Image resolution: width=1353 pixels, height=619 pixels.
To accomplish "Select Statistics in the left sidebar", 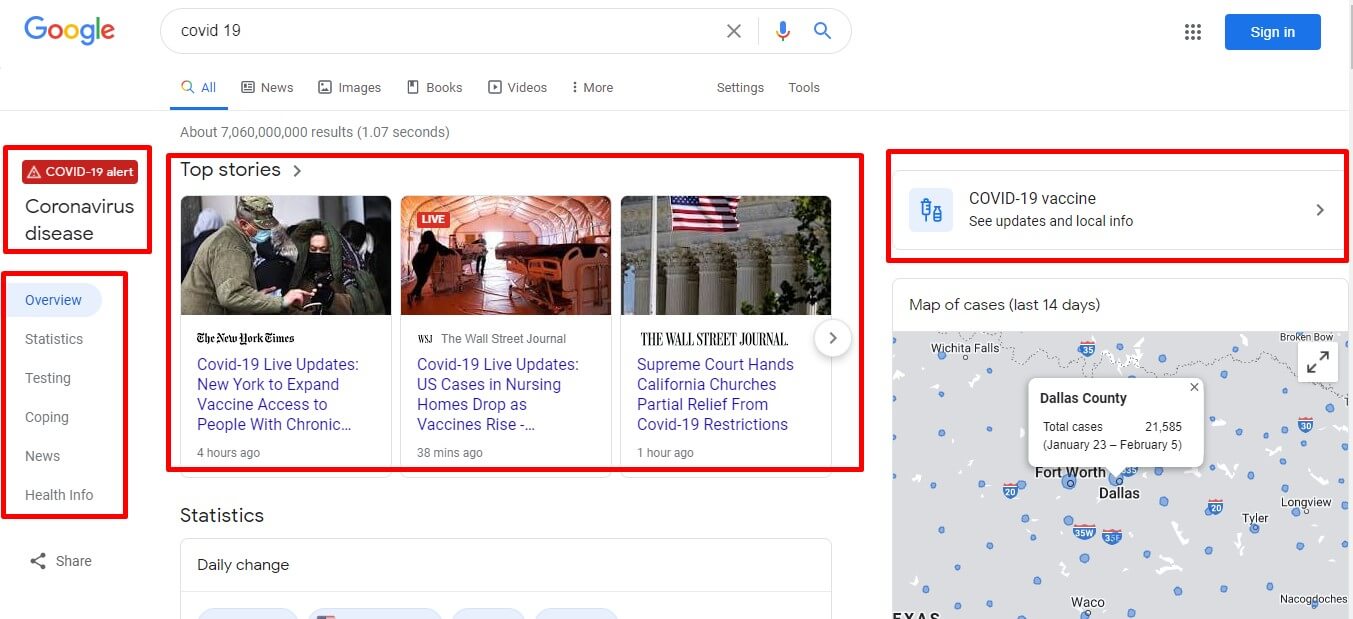I will [54, 339].
